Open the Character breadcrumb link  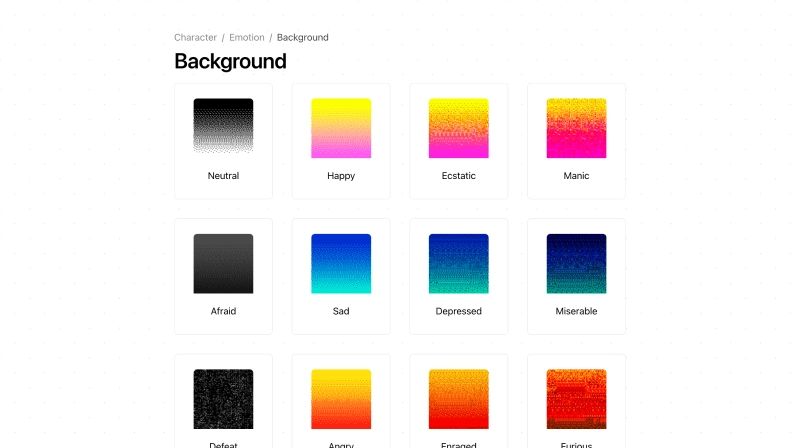195,37
